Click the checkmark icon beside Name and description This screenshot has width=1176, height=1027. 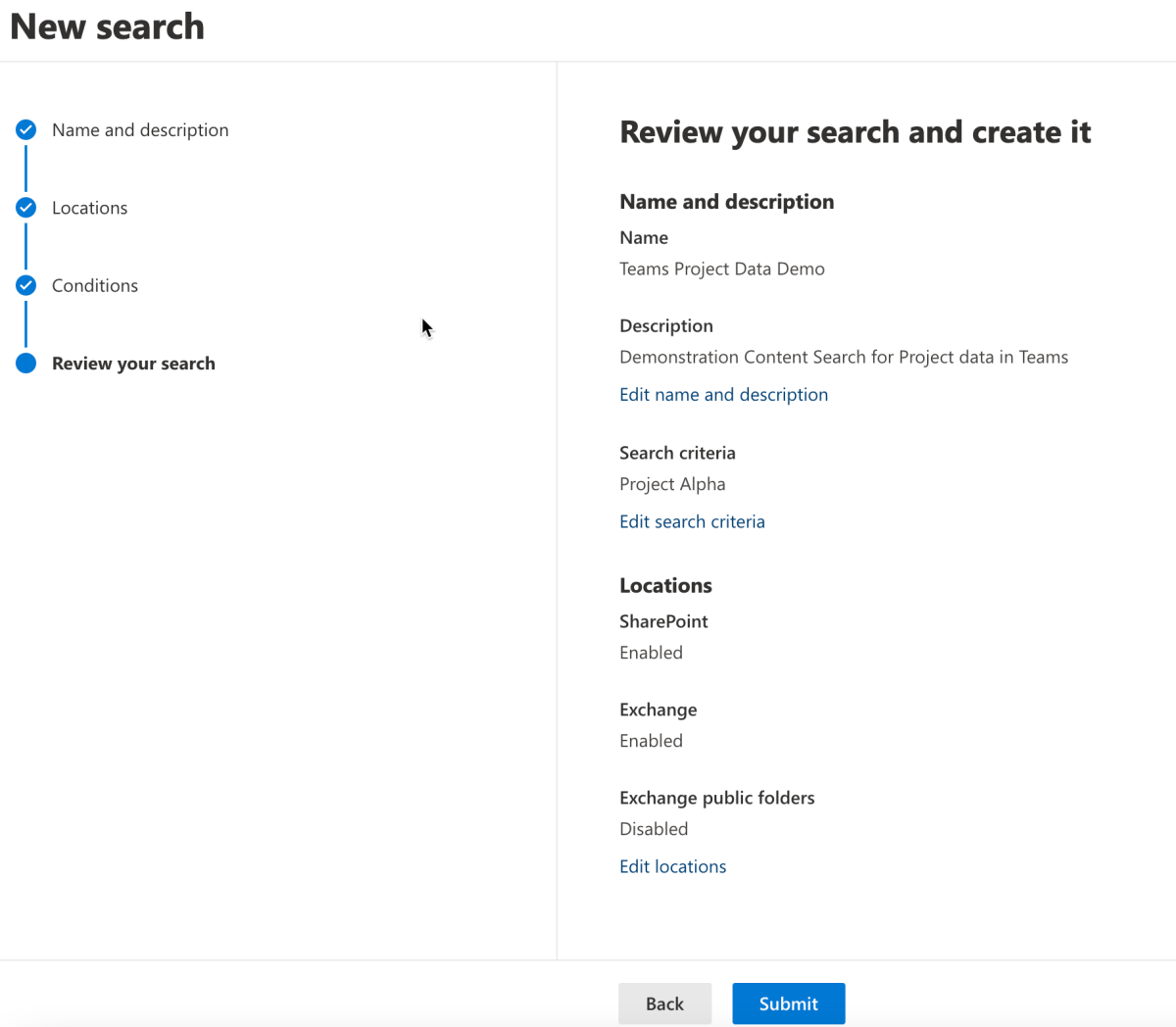(25, 129)
